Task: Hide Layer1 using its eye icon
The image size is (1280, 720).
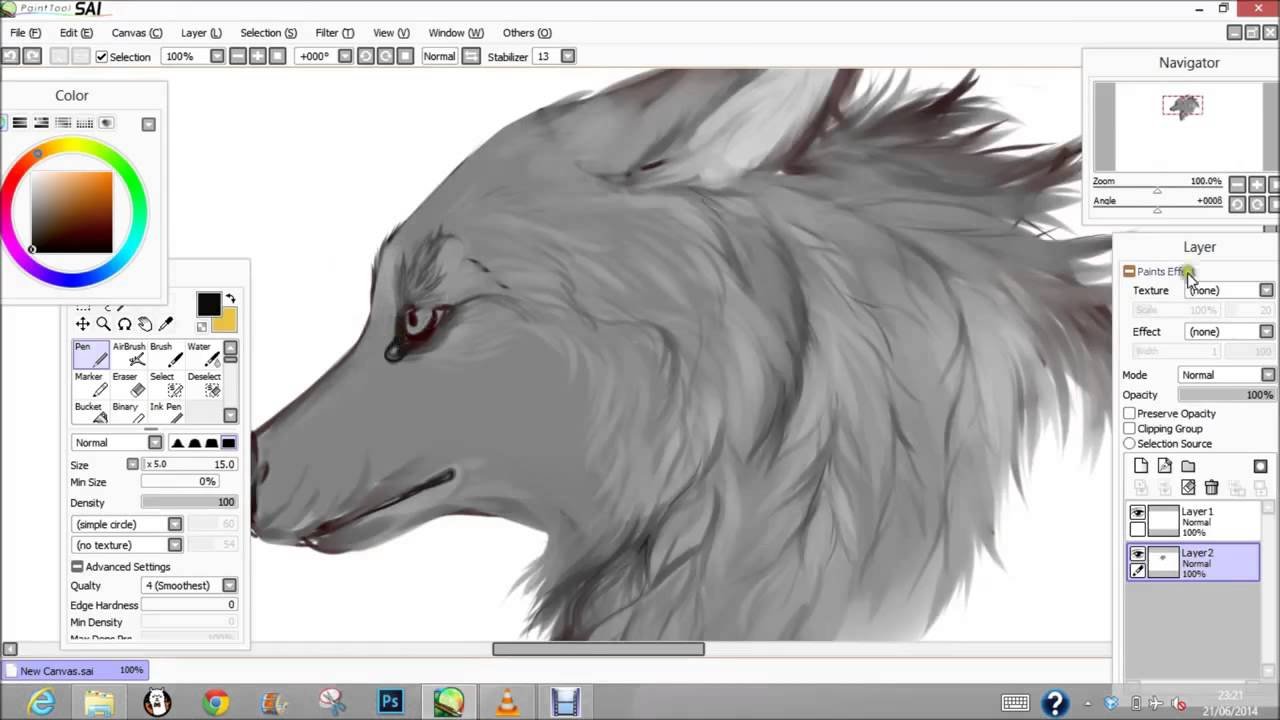Action: [x=1137, y=513]
